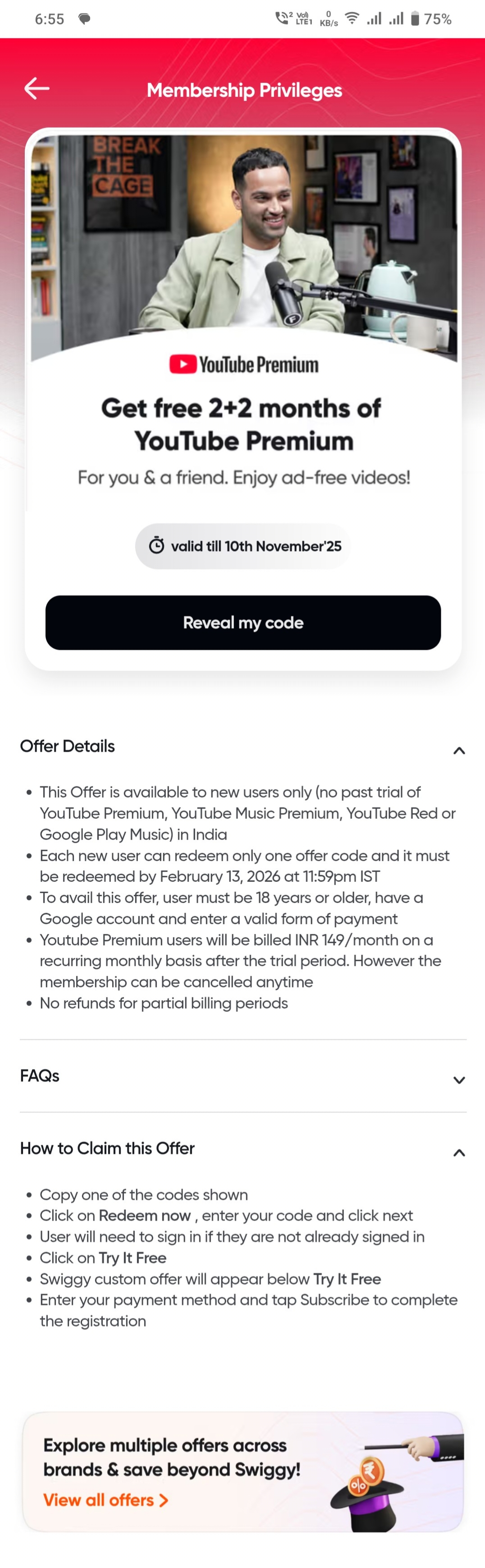Tap the battery status icon

415,19
